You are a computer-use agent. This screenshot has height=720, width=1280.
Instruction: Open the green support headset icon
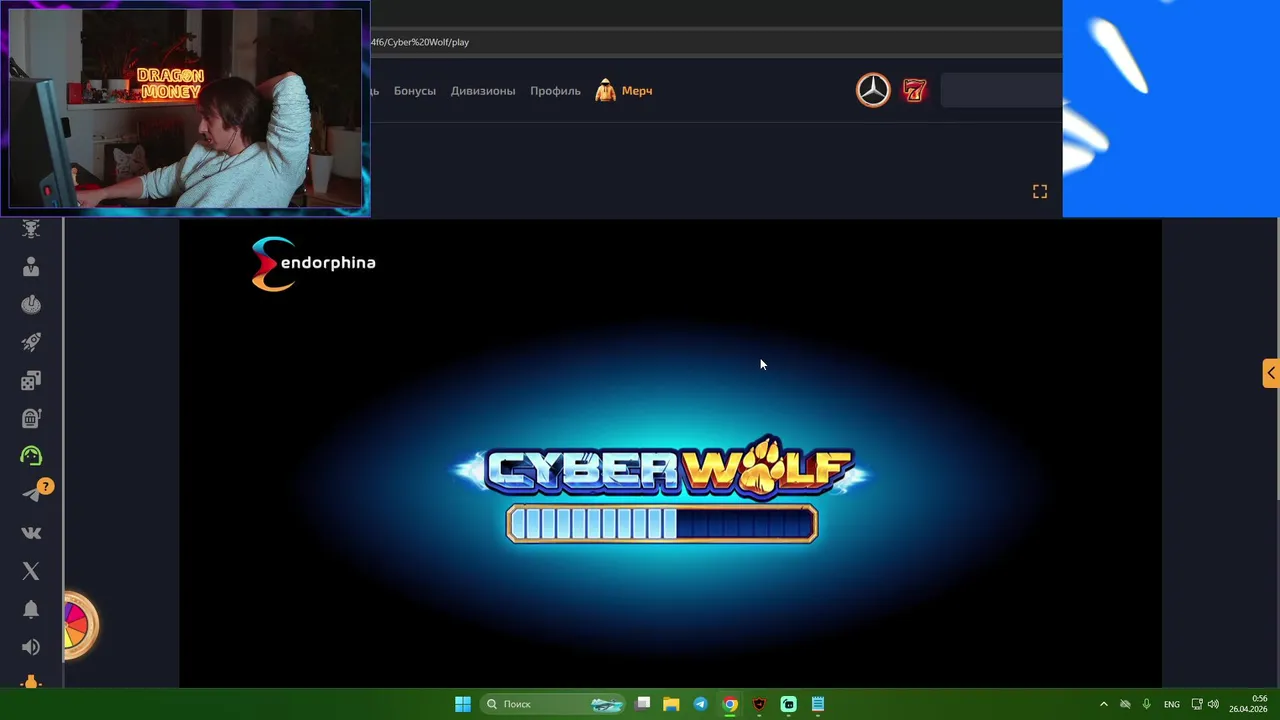coord(31,456)
